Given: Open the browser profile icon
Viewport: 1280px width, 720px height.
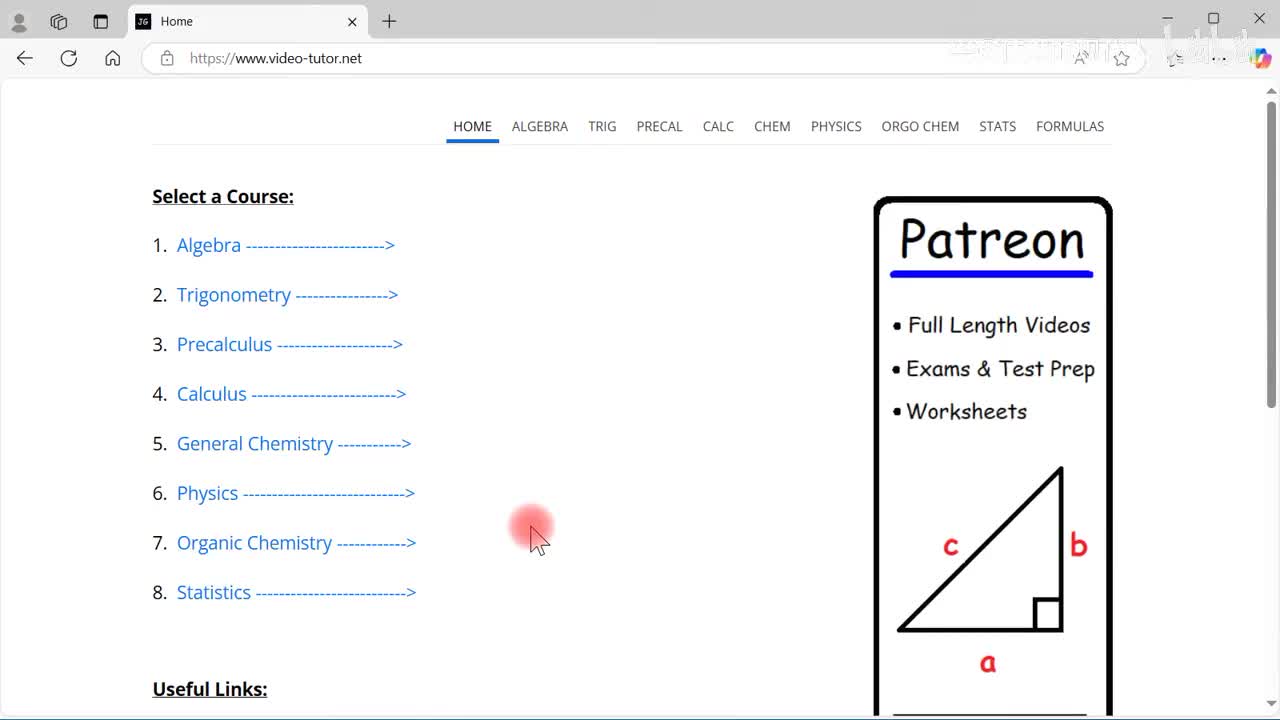Looking at the screenshot, I should [19, 21].
